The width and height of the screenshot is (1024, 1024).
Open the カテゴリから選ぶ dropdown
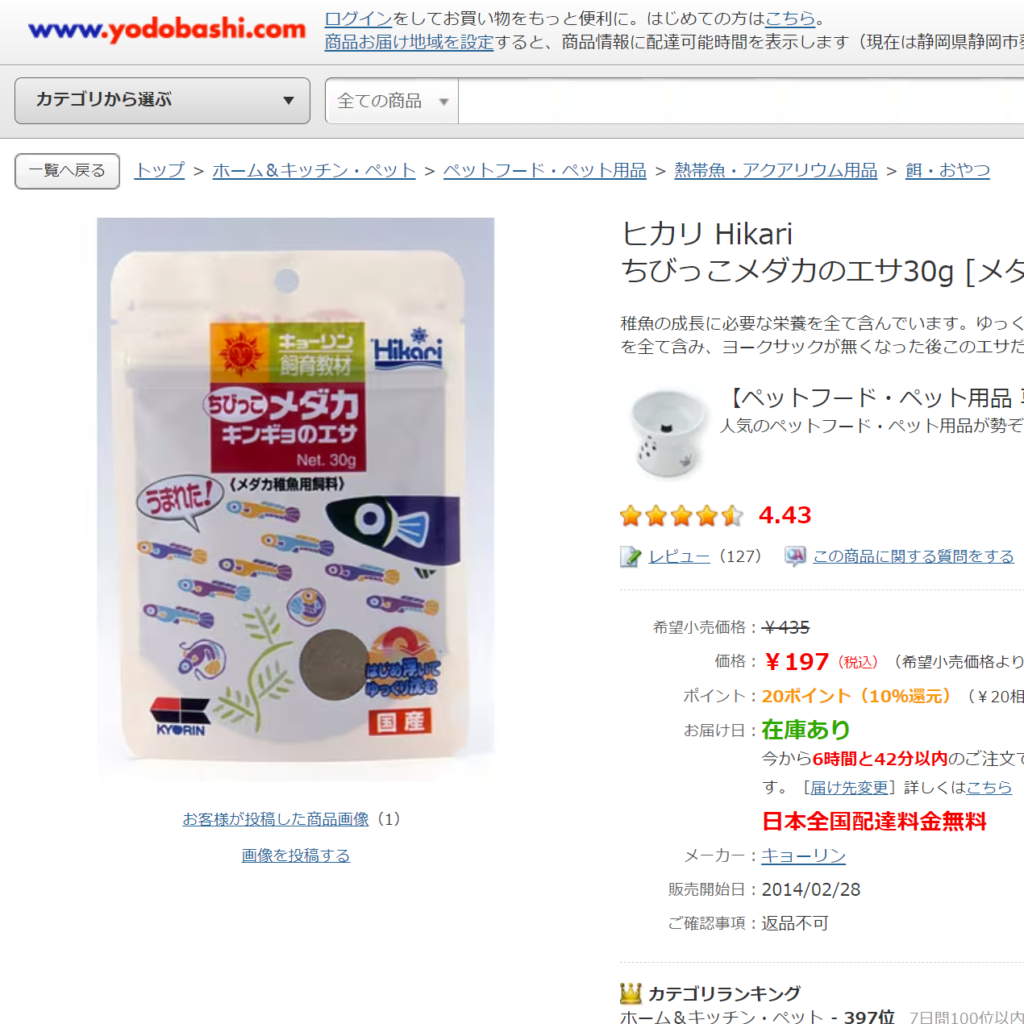click(162, 101)
